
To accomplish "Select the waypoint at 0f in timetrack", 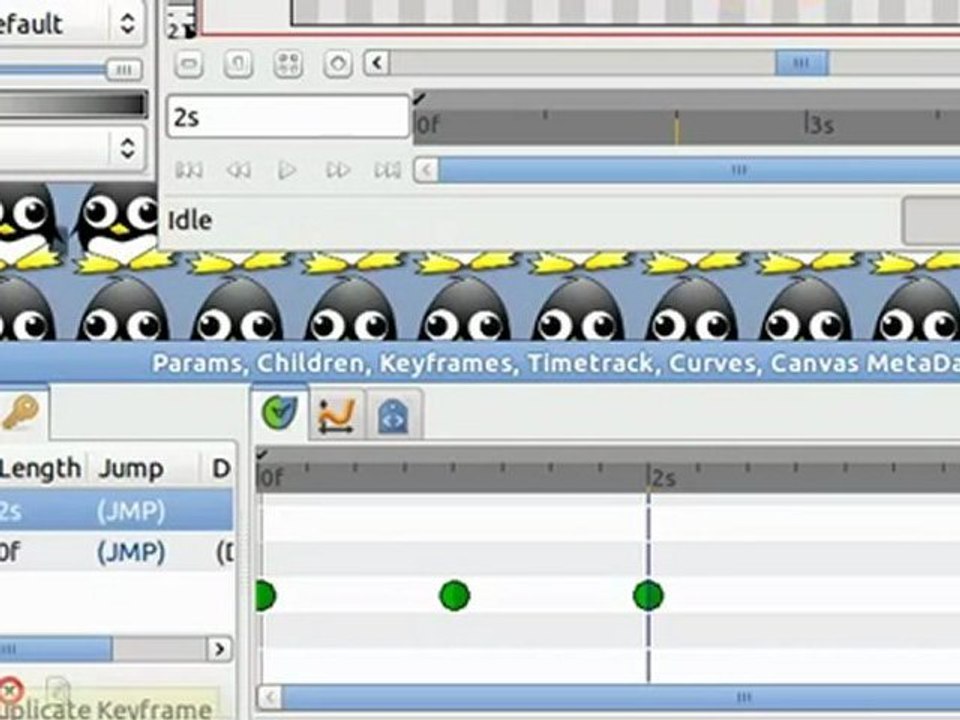I will tap(264, 595).
